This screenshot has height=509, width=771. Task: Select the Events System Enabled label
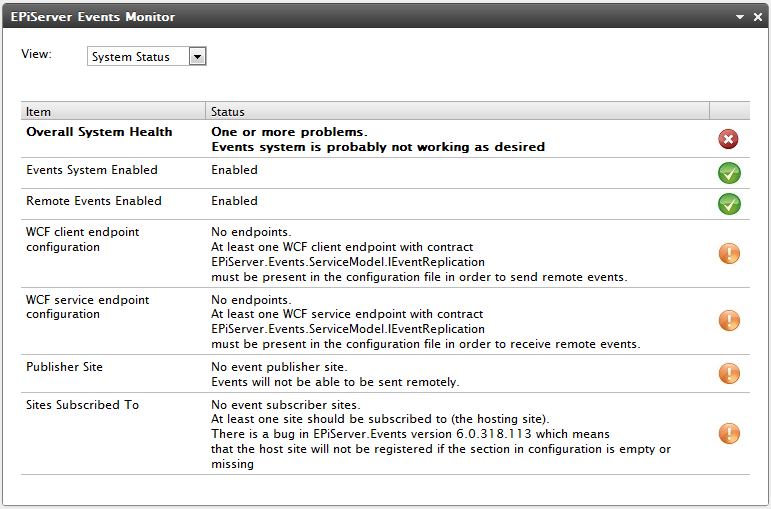coord(92,170)
